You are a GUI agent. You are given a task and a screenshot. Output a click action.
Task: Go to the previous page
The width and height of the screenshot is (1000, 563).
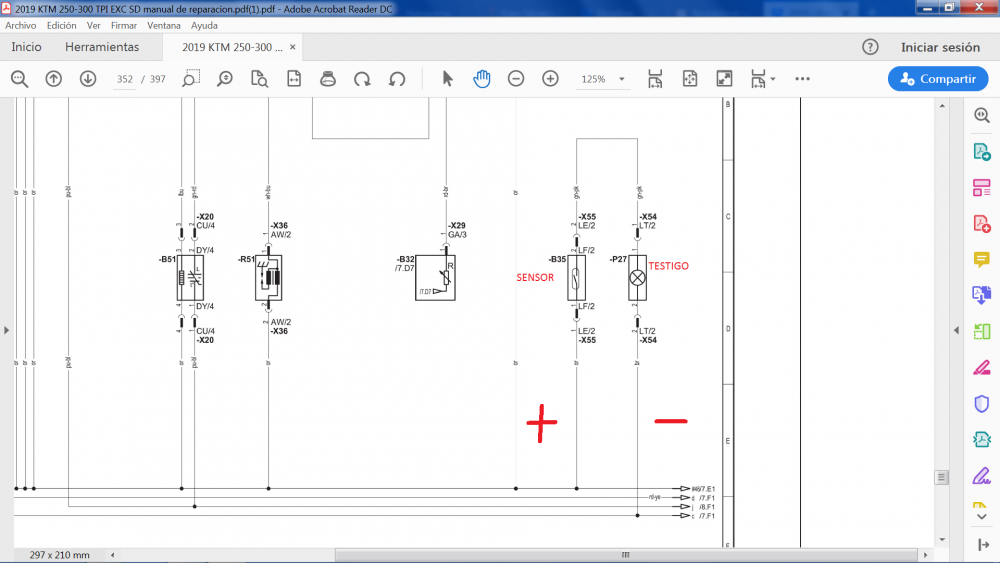tap(54, 79)
